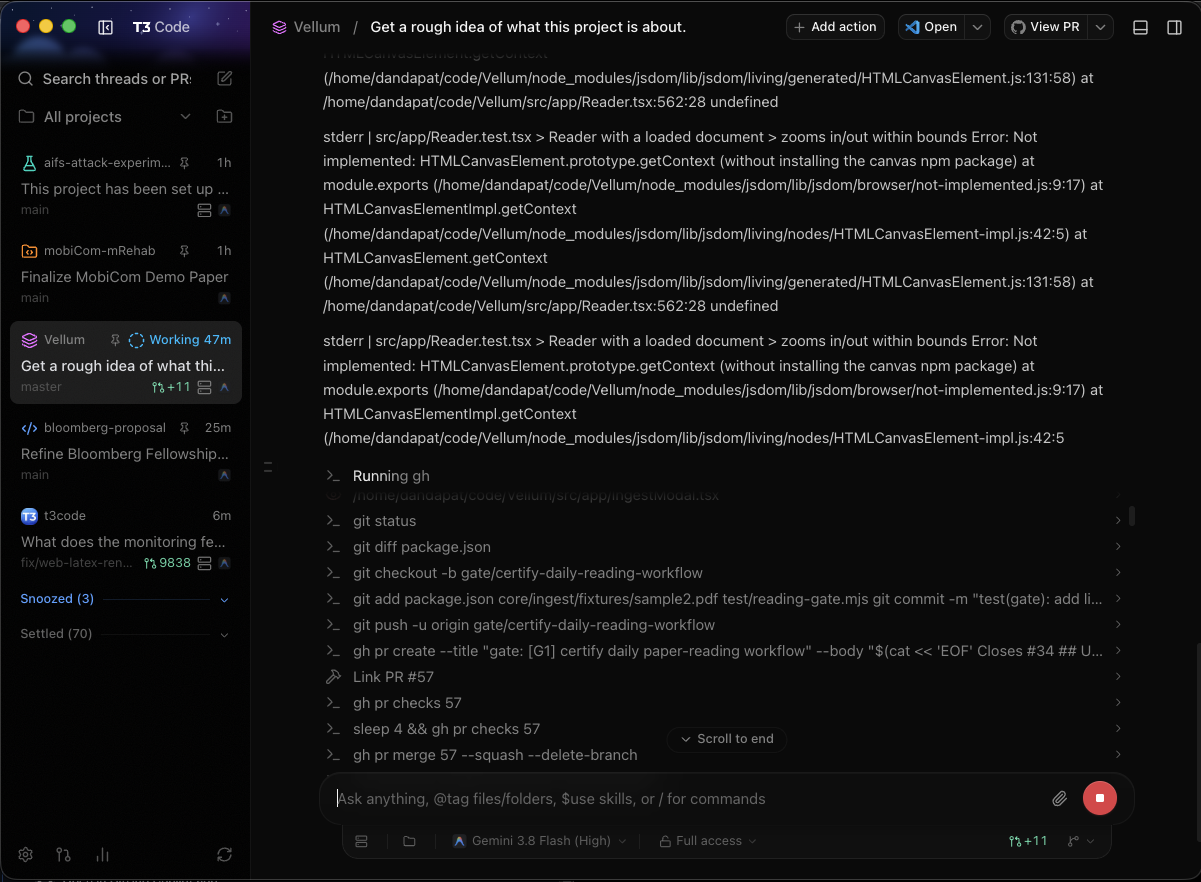
Task: Stop the running task with red button
Action: point(1100,798)
